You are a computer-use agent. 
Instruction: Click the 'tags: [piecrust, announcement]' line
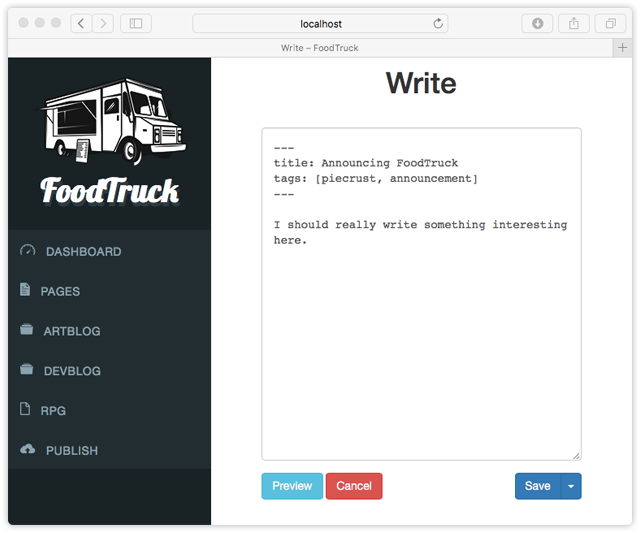pyautogui.click(x=376, y=179)
